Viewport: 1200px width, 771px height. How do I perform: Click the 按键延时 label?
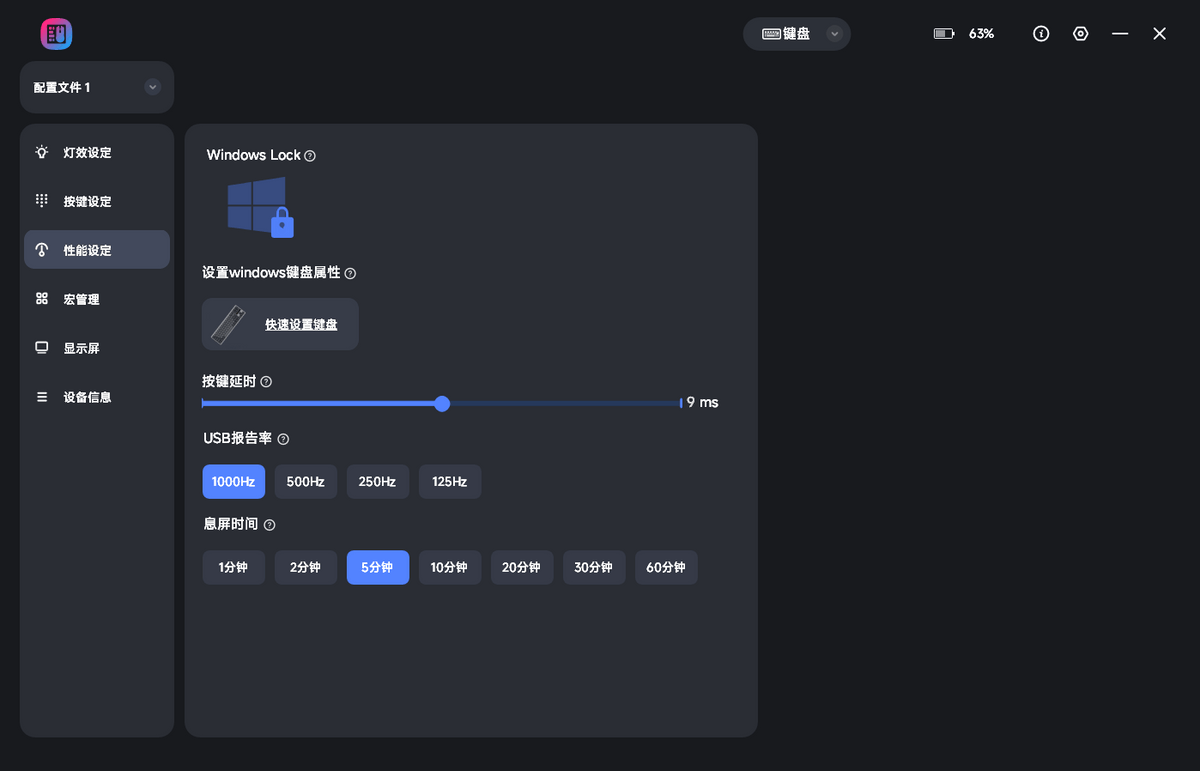point(229,381)
